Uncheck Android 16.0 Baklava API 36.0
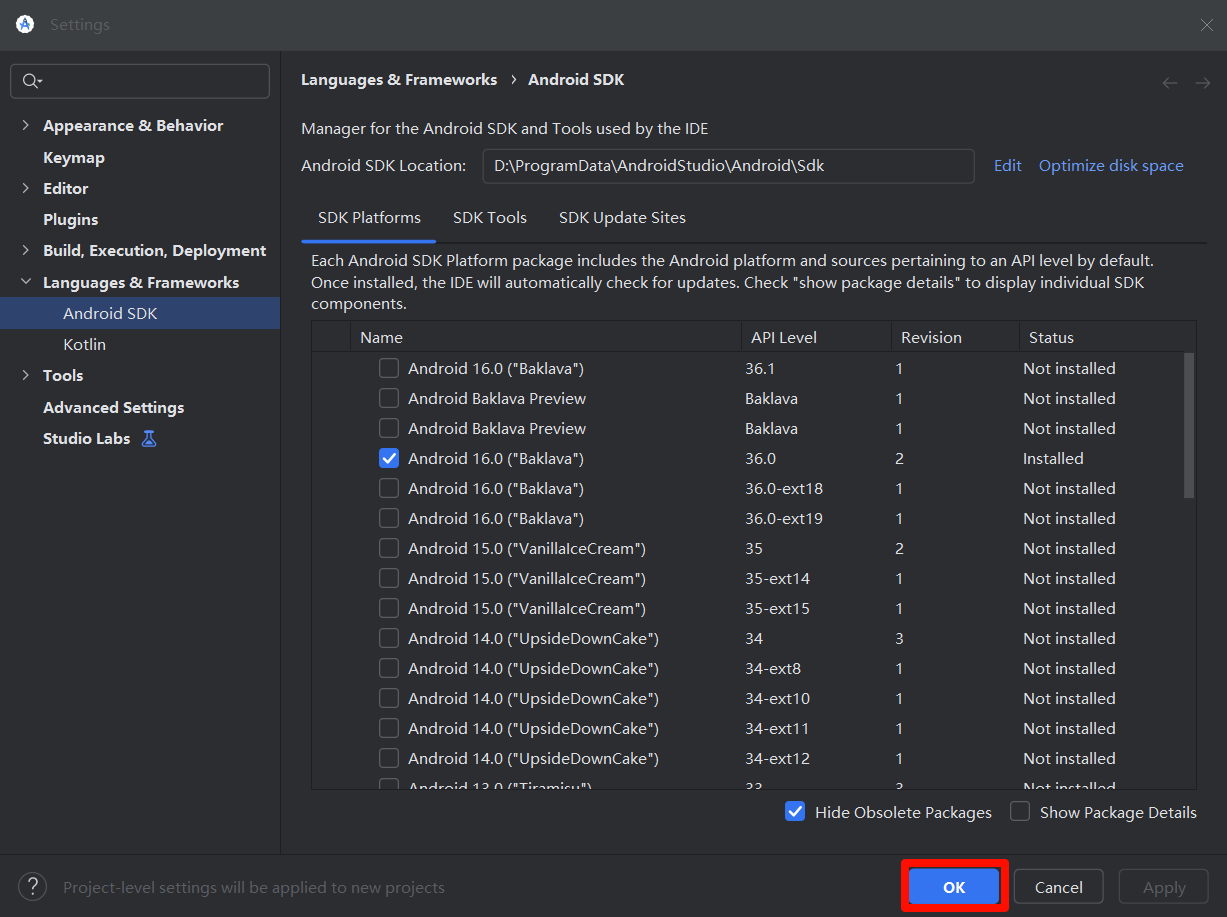 point(389,458)
